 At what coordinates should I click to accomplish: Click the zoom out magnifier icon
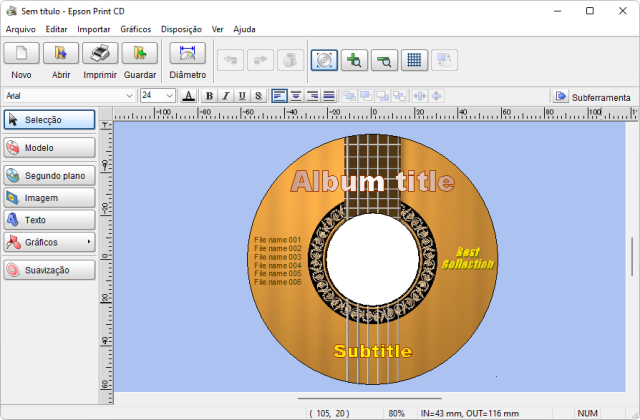pyautogui.click(x=384, y=60)
